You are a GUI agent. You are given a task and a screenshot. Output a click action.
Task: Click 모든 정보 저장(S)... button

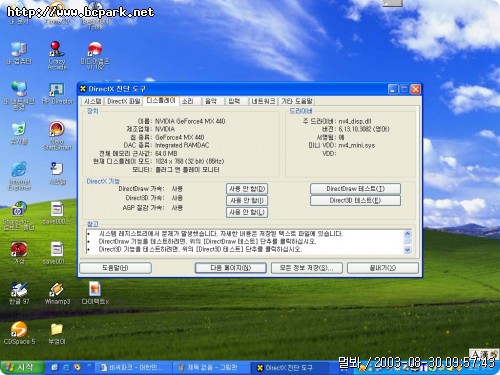click(x=307, y=268)
